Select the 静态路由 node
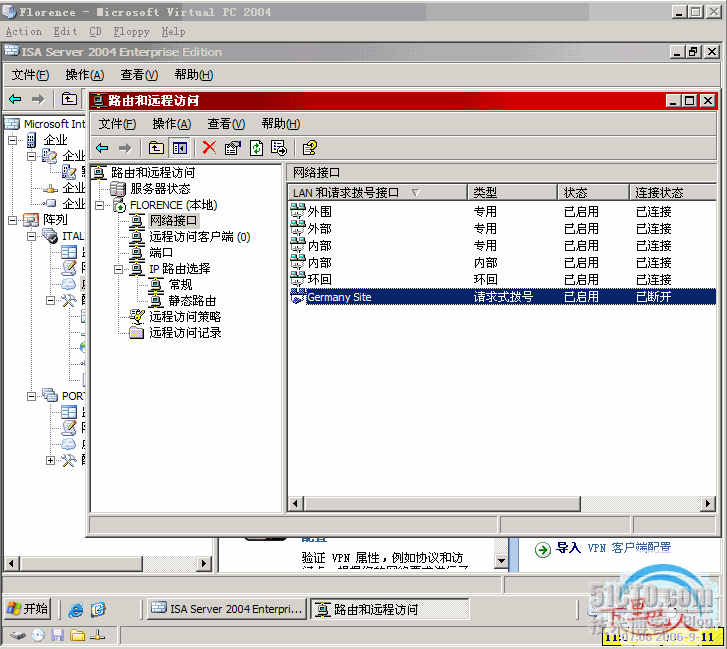The height and width of the screenshot is (649, 727). (x=192, y=301)
